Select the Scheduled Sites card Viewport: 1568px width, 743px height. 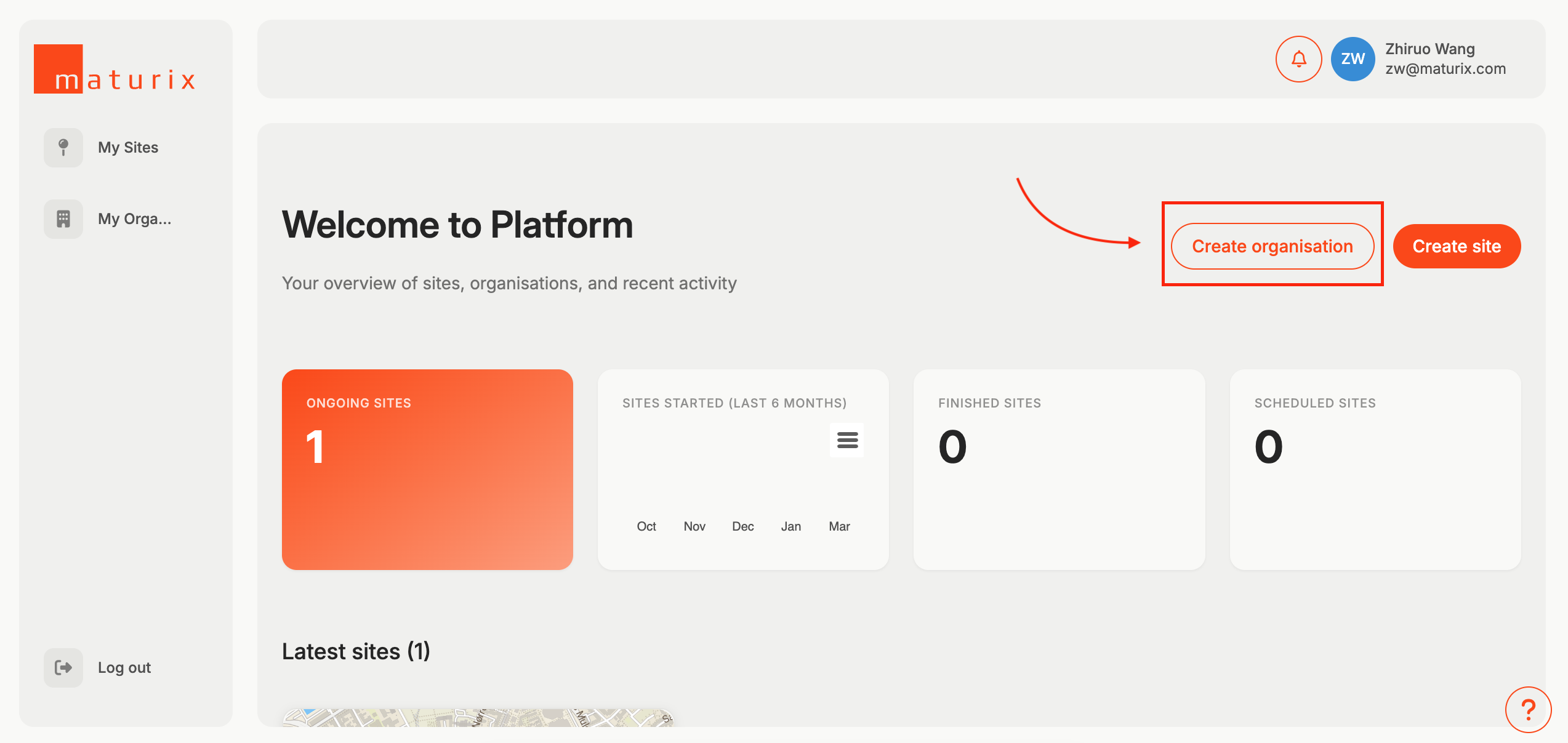[x=1375, y=469]
